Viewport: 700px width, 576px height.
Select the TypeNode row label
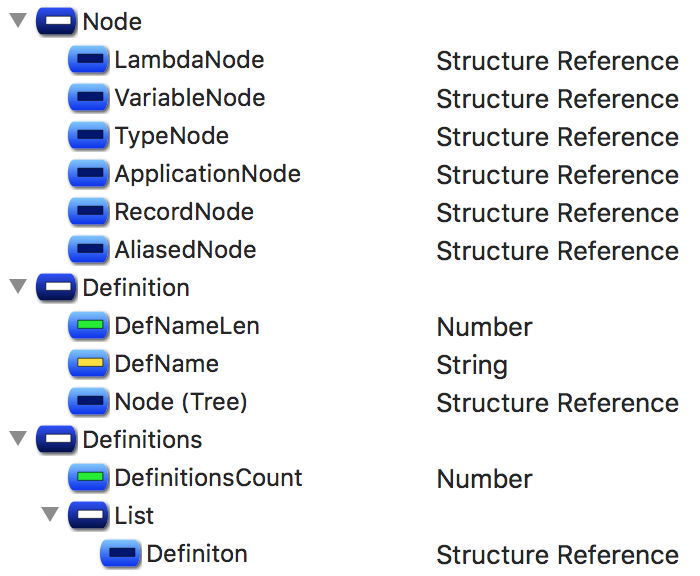tap(171, 137)
